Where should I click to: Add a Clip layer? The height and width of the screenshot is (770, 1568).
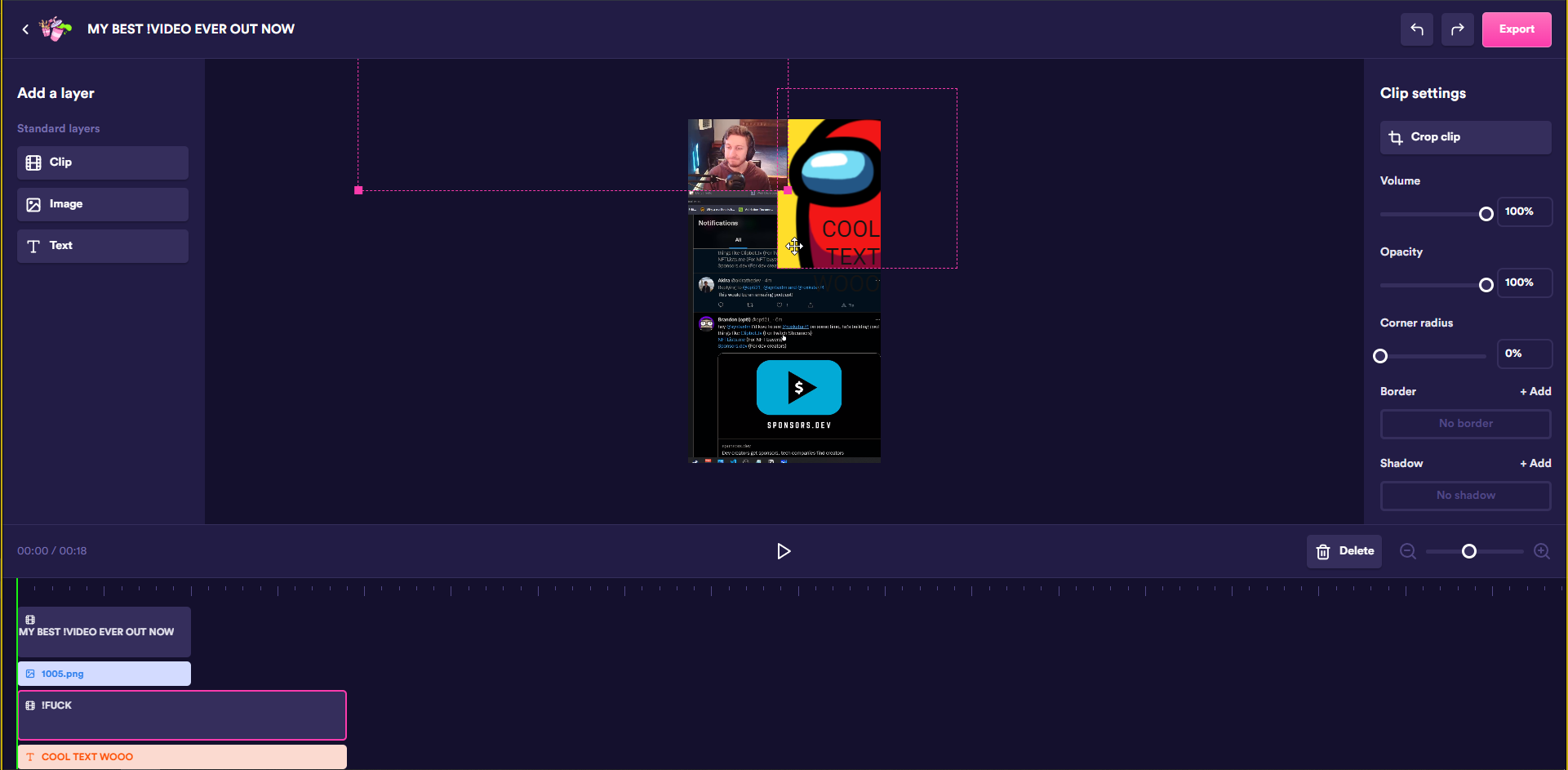pyautogui.click(x=103, y=162)
